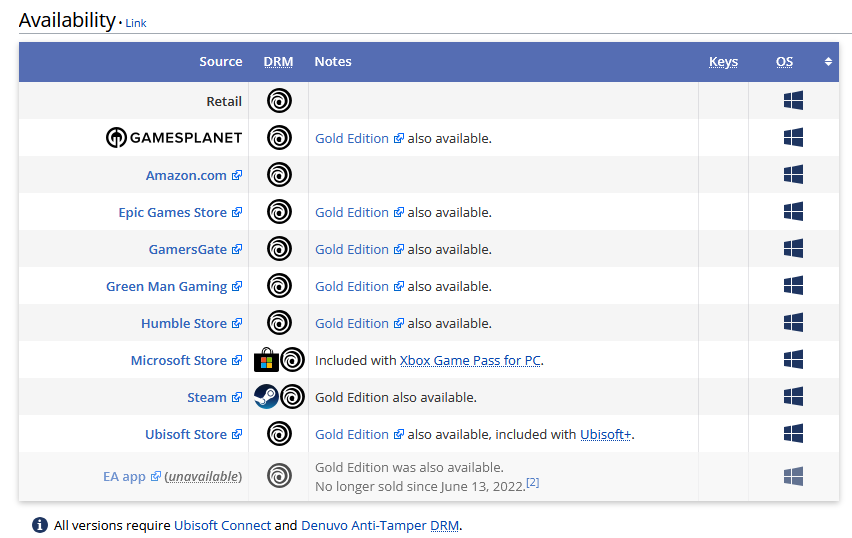Click Ubisoft Connect icon in Epic Games Store row
Viewport: 852px width, 538px height.
[x=279, y=211]
